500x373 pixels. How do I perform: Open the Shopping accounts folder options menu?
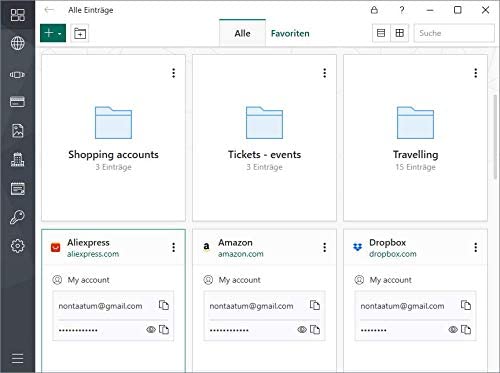coord(174,73)
